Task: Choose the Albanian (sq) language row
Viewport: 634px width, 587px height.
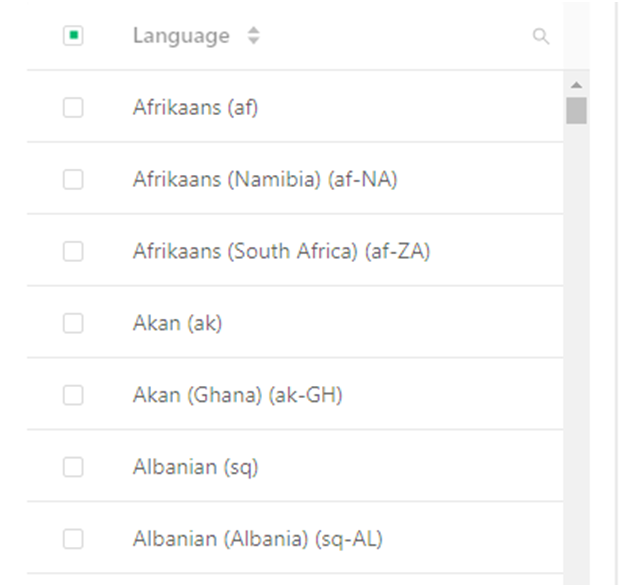Action: point(195,467)
